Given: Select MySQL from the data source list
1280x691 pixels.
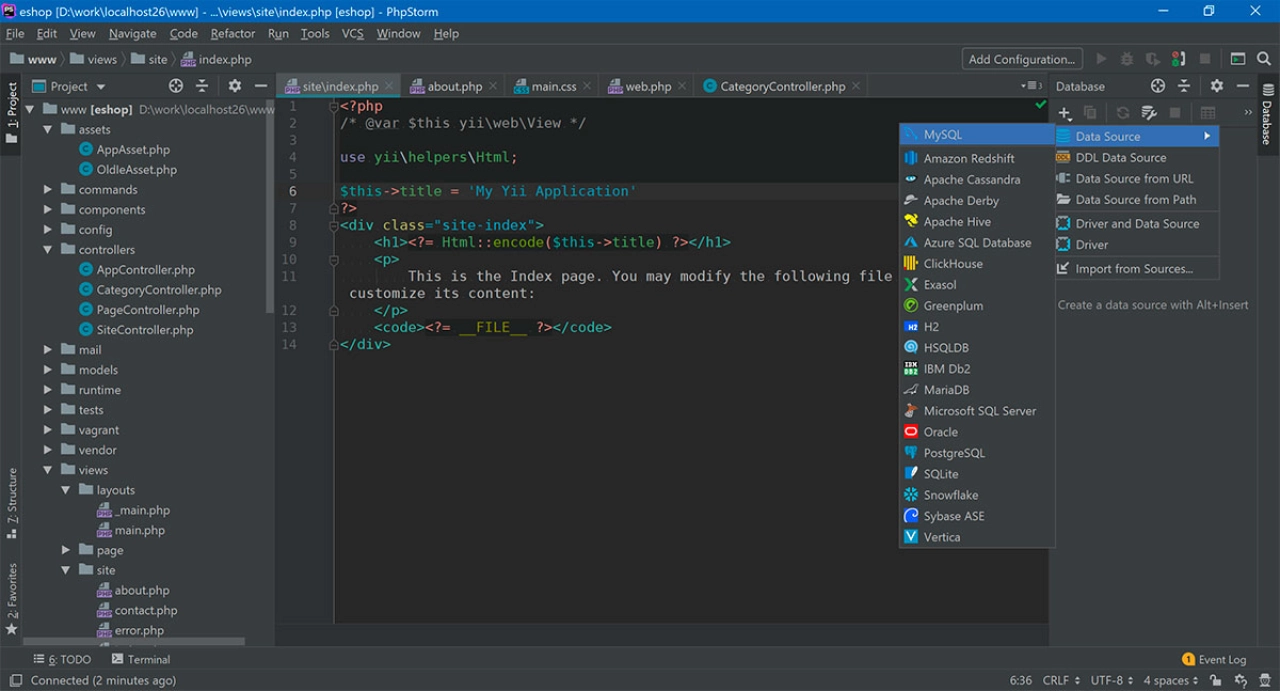Looking at the screenshot, I should [977, 134].
